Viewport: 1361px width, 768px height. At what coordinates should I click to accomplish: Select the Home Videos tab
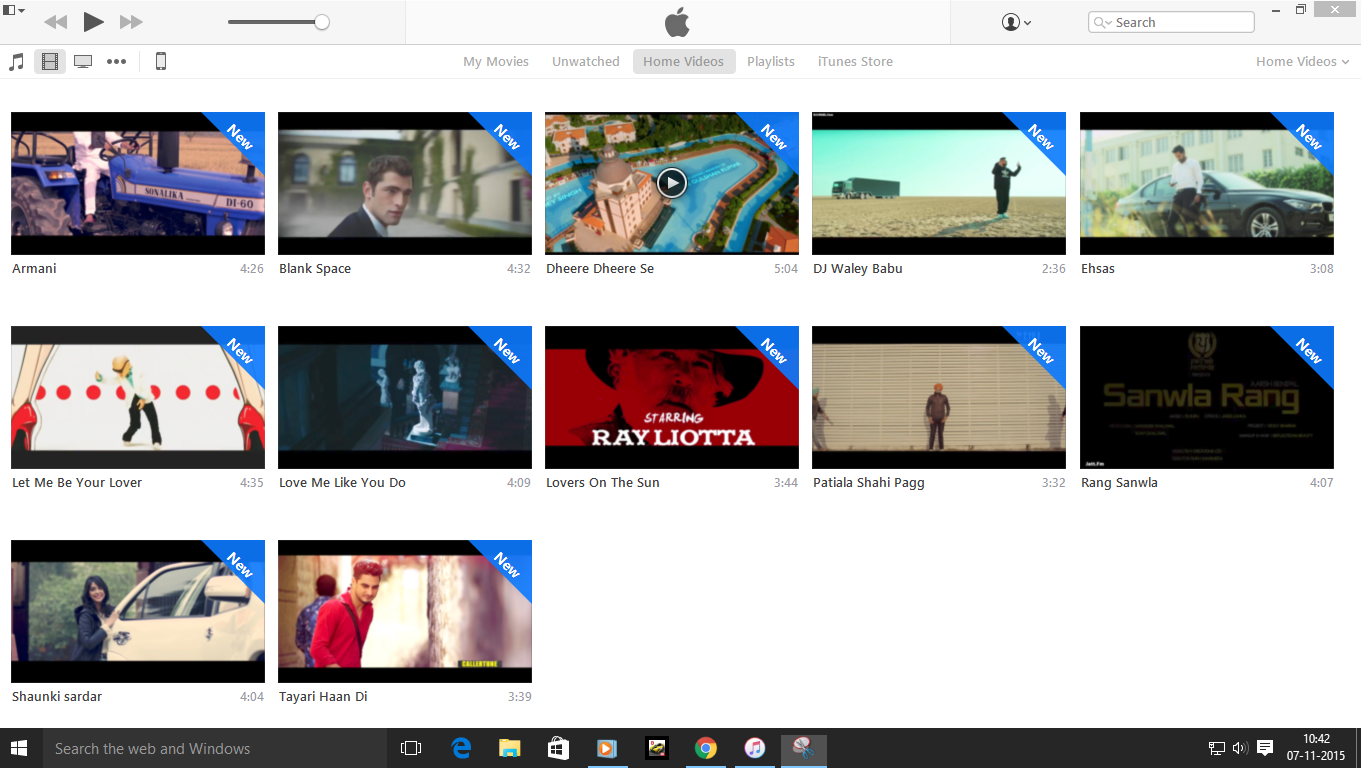684,62
